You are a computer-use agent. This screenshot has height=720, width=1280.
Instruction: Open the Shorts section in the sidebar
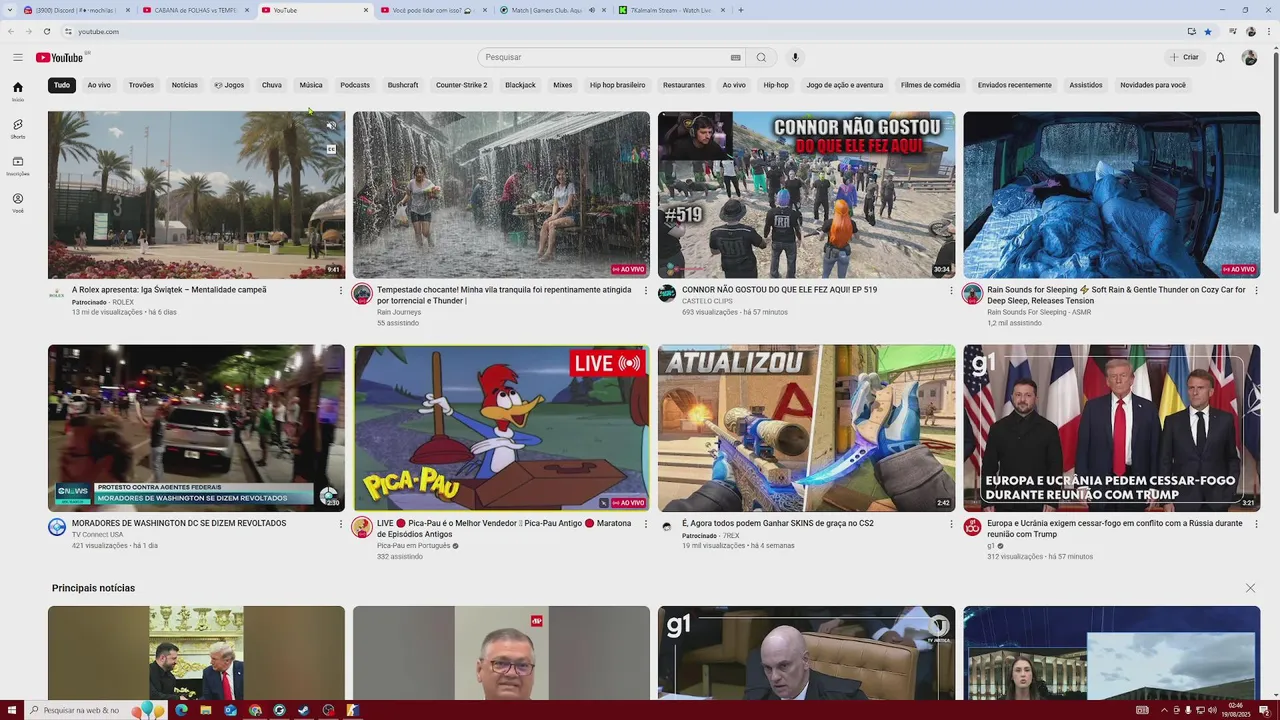coord(18,129)
